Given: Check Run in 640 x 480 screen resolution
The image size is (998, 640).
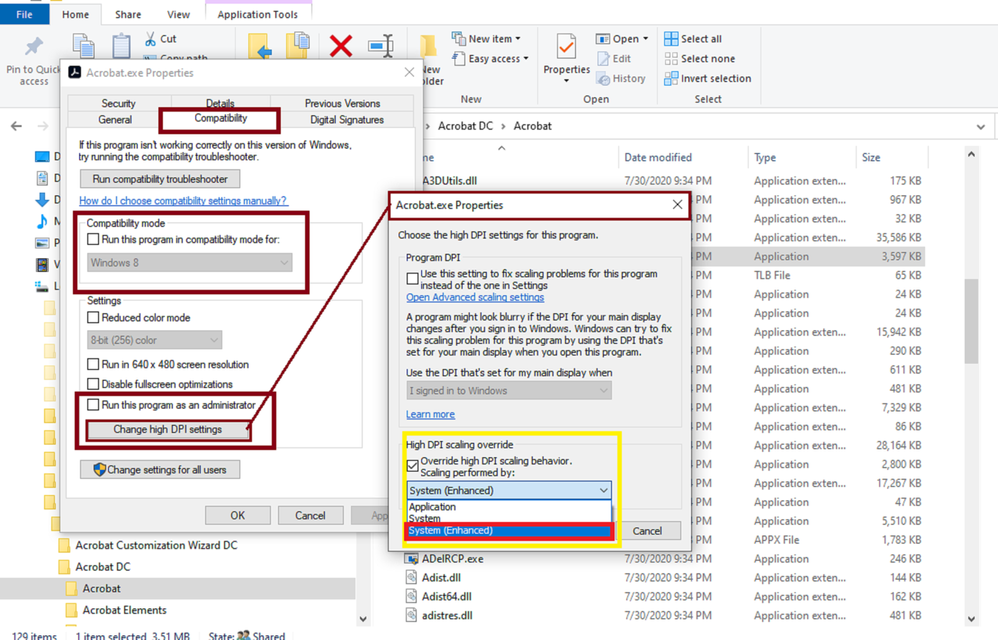Looking at the screenshot, I should pos(94,365).
